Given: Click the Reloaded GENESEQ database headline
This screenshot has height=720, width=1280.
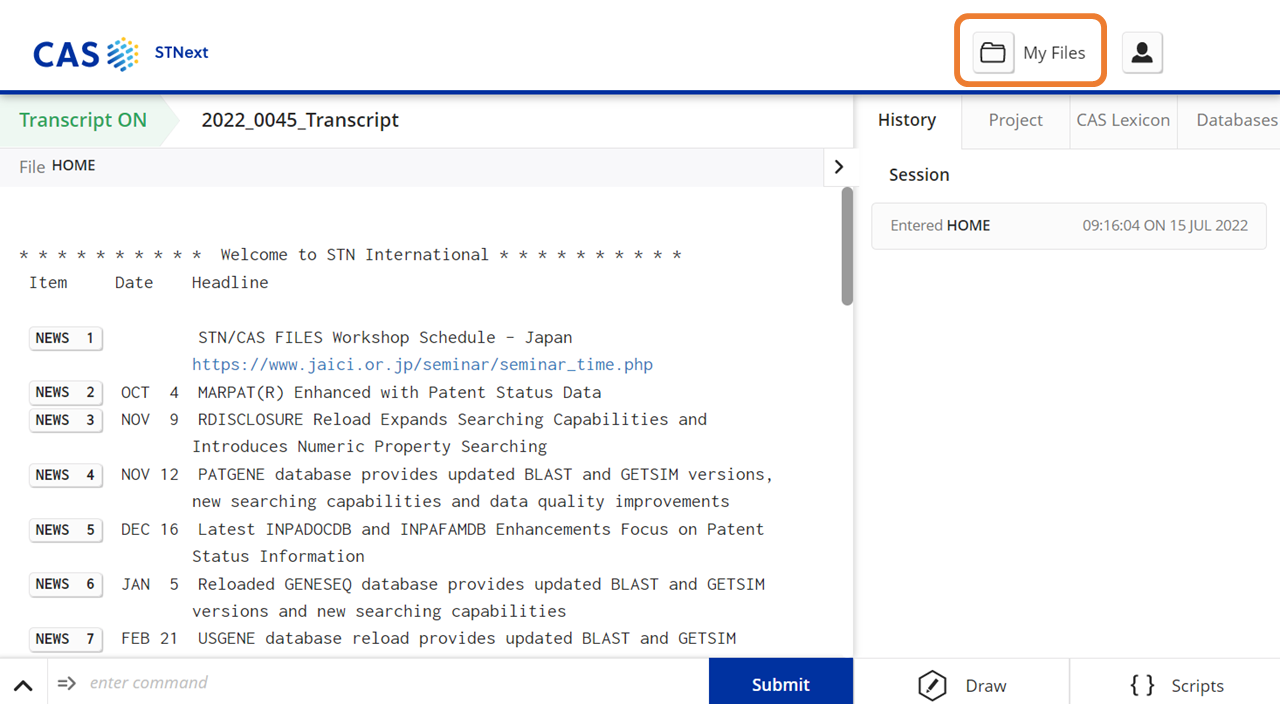Looking at the screenshot, I should tap(478, 597).
